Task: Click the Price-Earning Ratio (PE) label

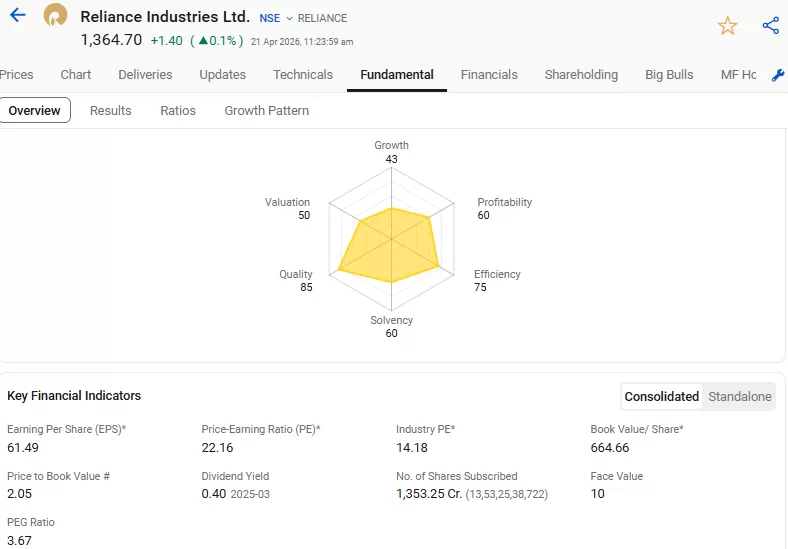Action: point(261,429)
